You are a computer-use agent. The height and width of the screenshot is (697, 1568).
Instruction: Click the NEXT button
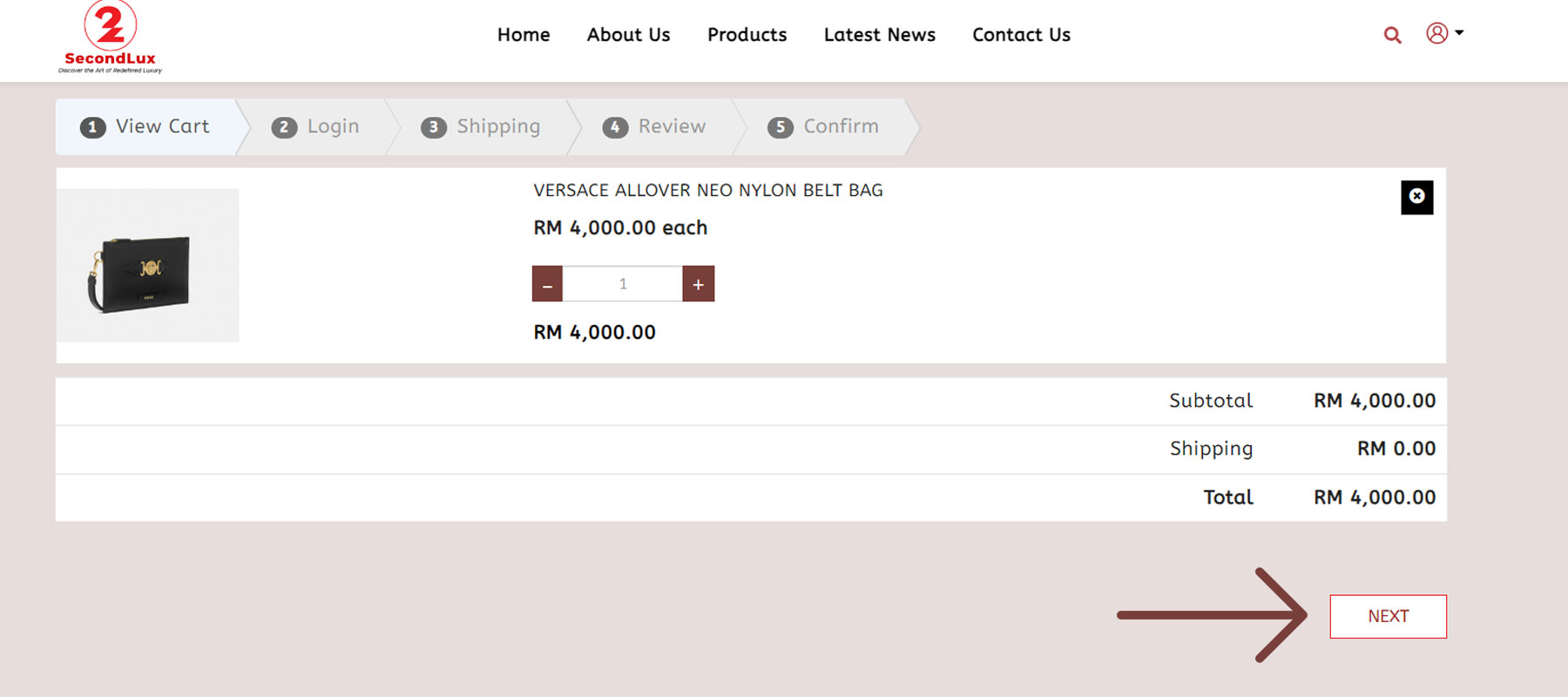click(x=1388, y=616)
